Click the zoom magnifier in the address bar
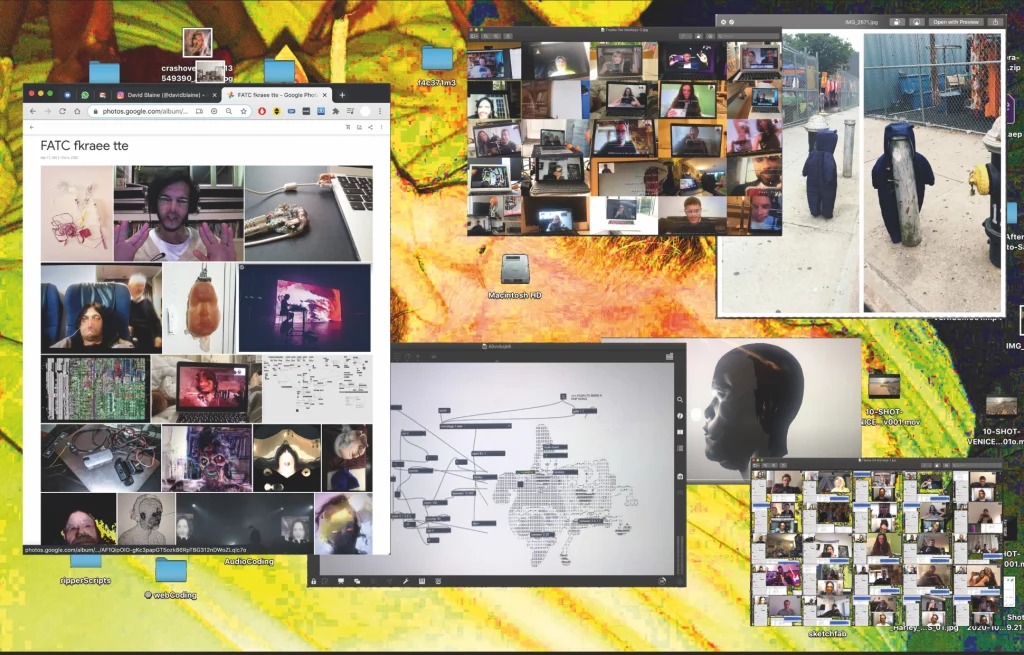The width and height of the screenshot is (1024, 655). click(229, 112)
